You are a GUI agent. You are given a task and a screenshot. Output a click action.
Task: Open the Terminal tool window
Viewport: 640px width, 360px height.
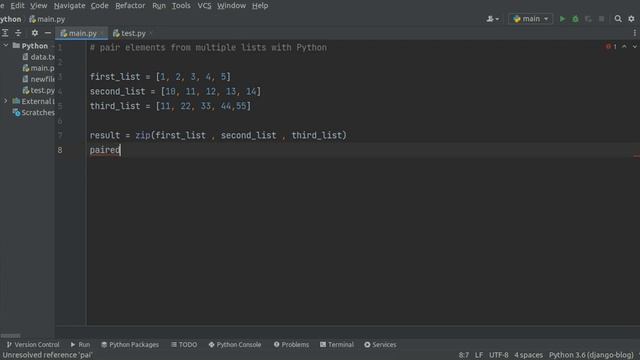(337, 345)
